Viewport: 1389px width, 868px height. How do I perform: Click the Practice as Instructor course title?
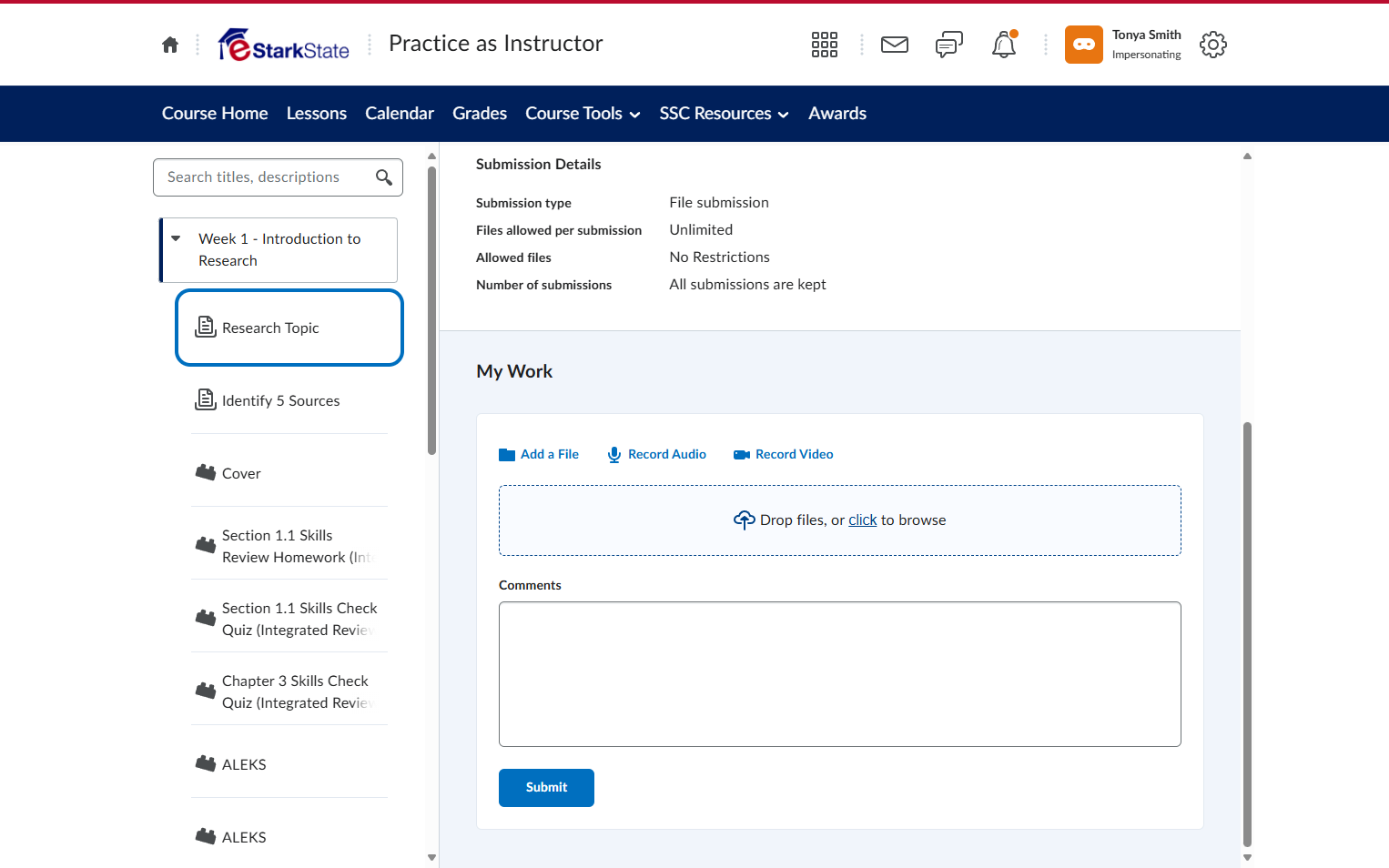(496, 44)
